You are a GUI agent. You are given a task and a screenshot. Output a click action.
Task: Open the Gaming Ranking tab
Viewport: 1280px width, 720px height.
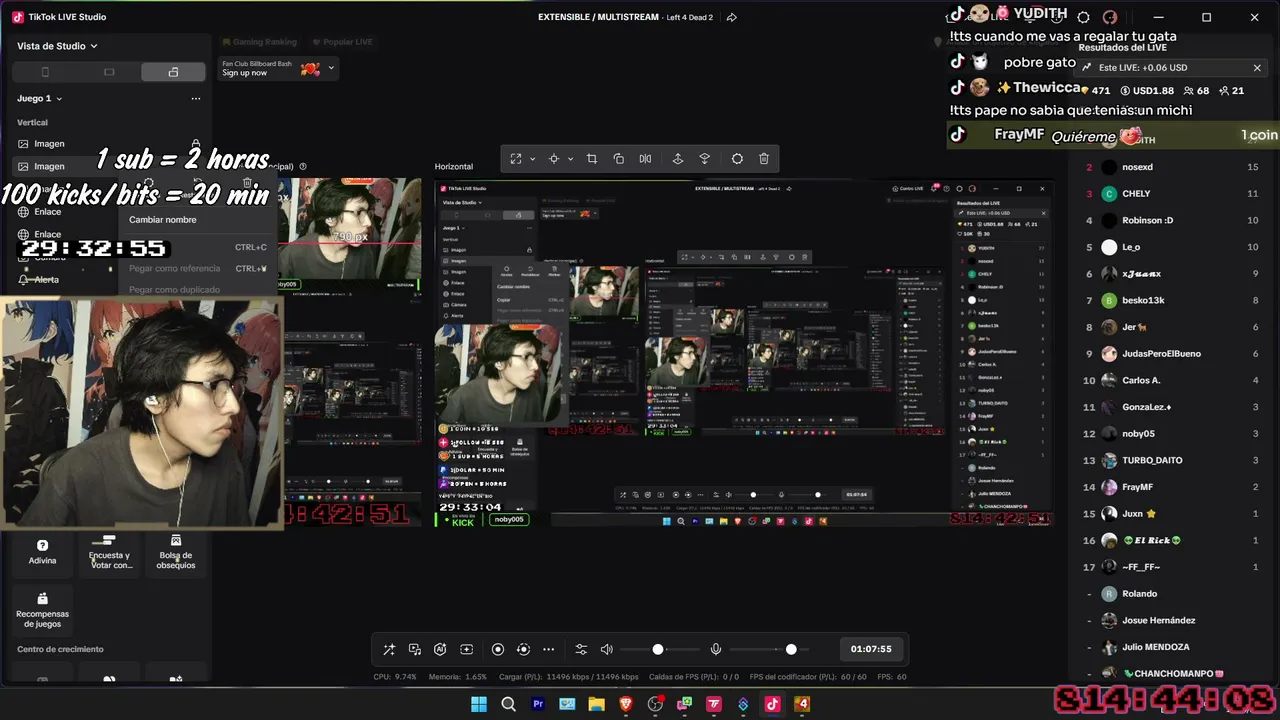[x=259, y=42]
